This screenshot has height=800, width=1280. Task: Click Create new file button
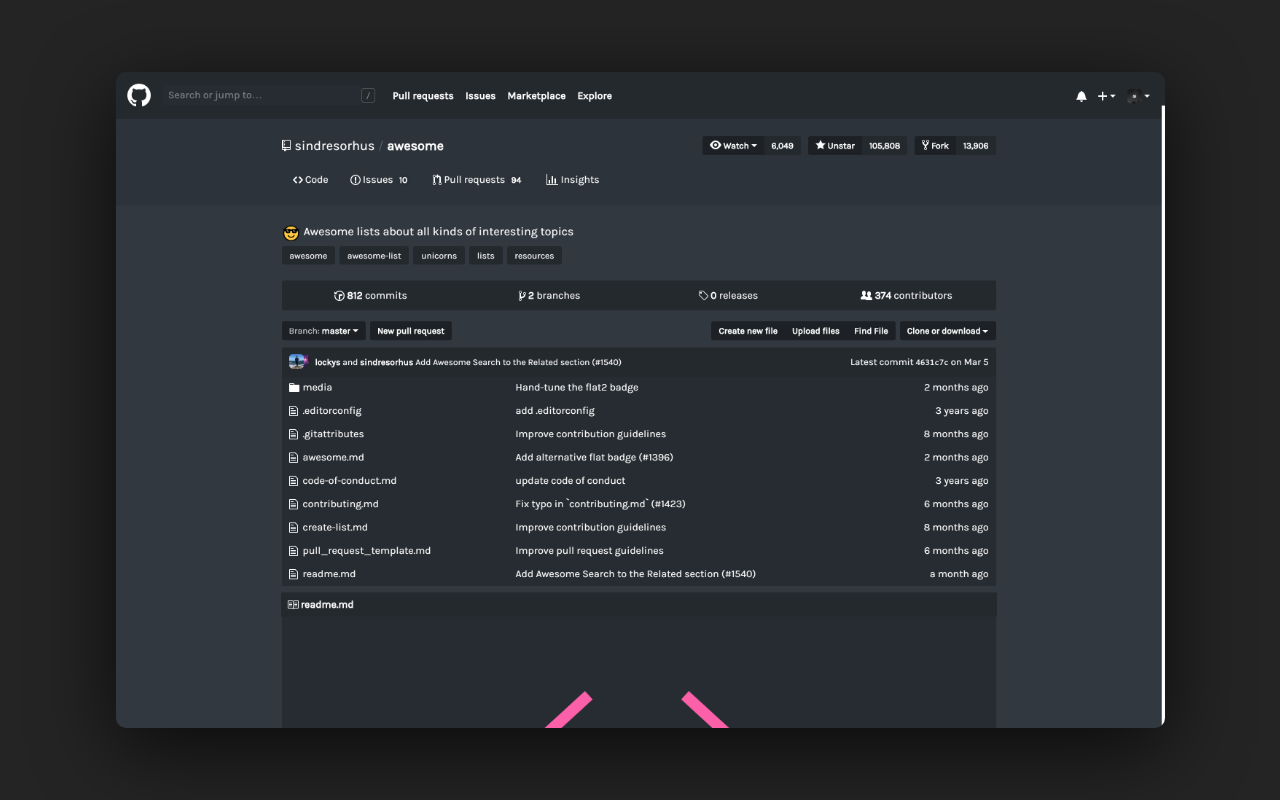(748, 331)
